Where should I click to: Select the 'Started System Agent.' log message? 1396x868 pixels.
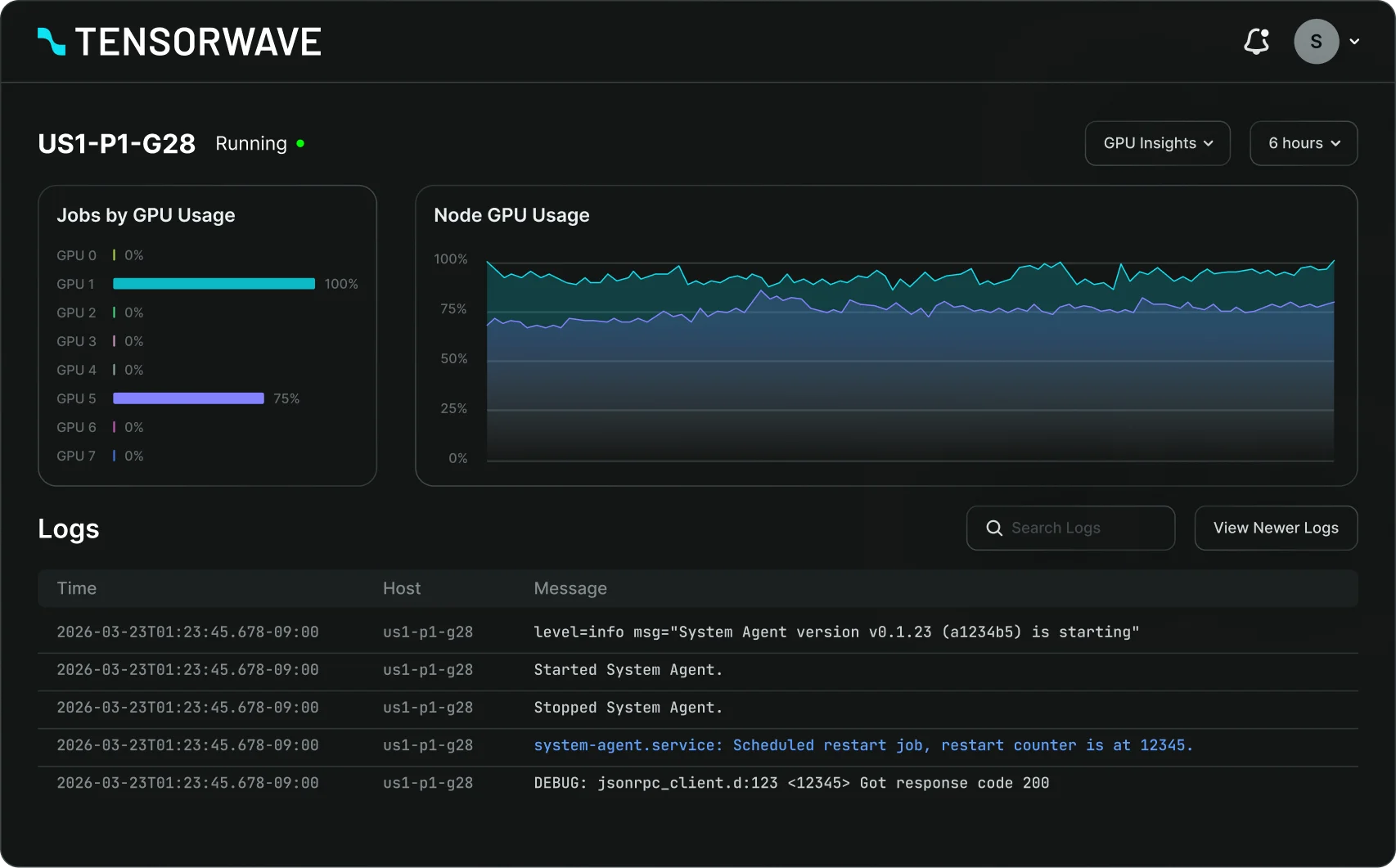pos(628,670)
